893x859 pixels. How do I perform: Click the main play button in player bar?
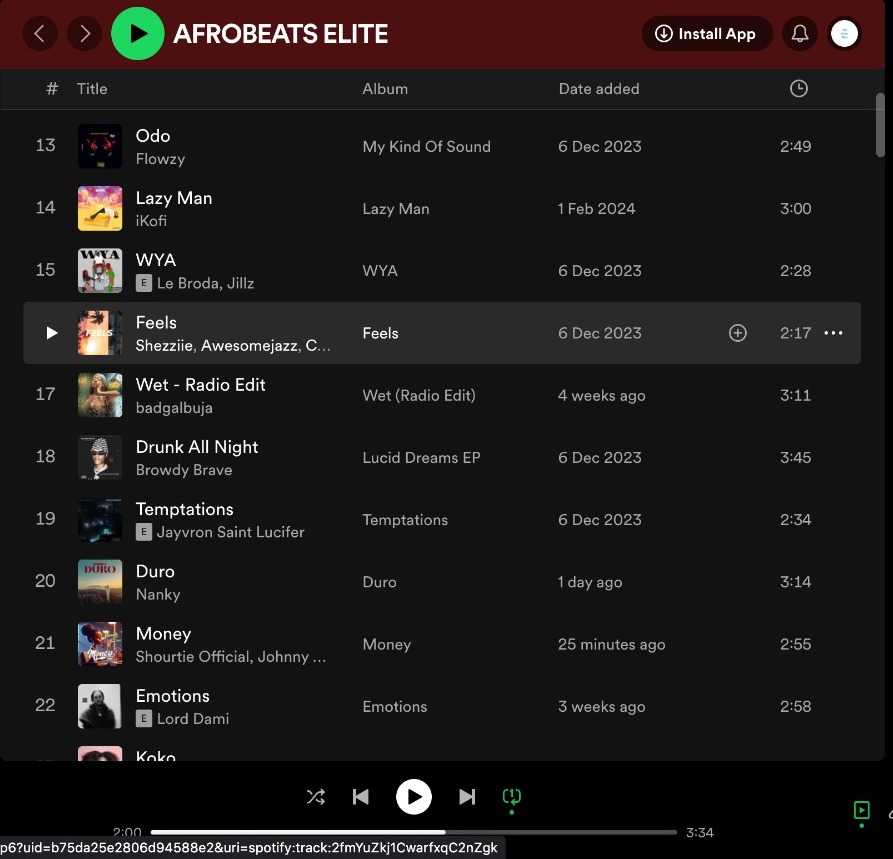[x=413, y=796]
